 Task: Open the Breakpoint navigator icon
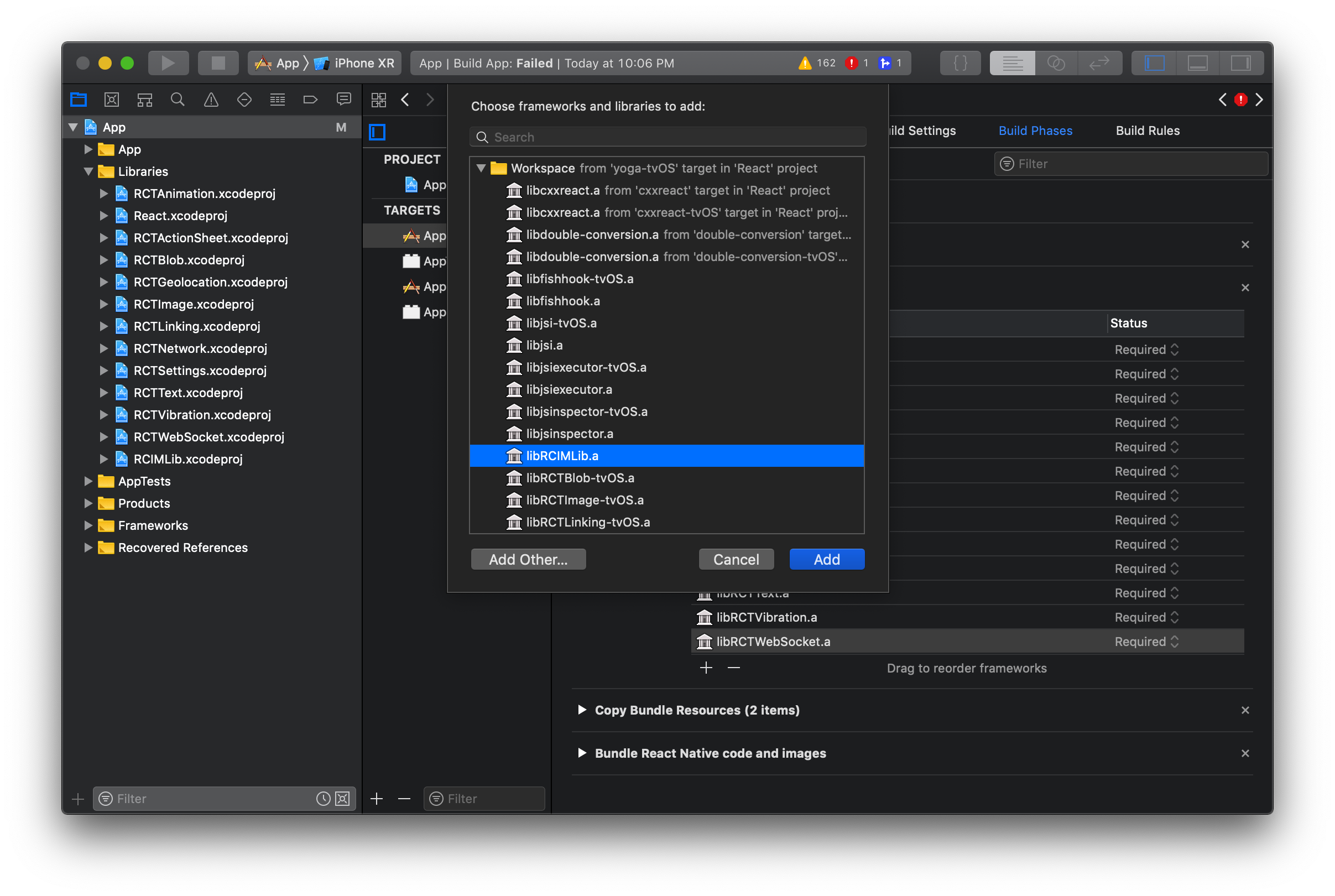(310, 100)
